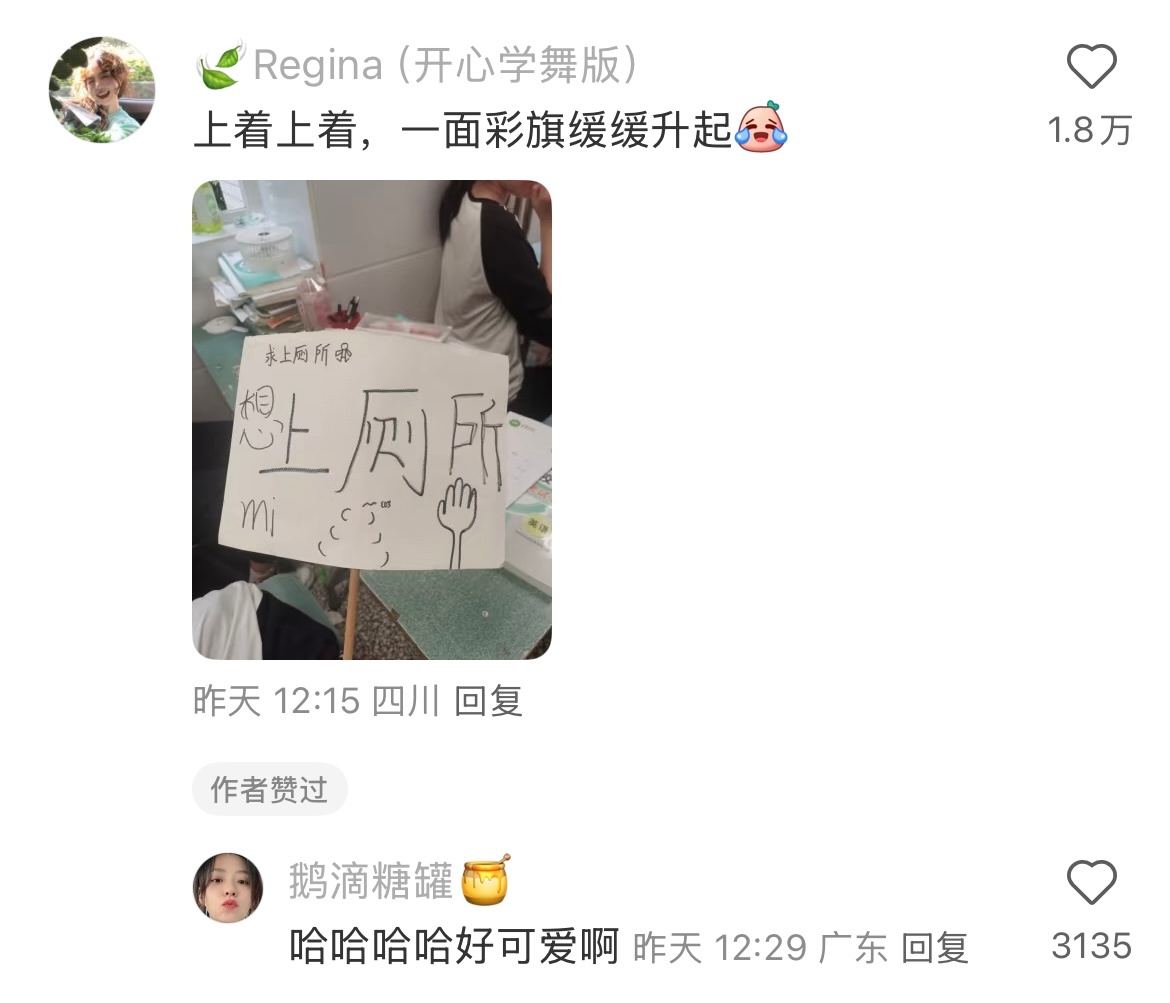
Task: Like Regina's comment with the heart icon
Action: pyautogui.click(x=1091, y=66)
